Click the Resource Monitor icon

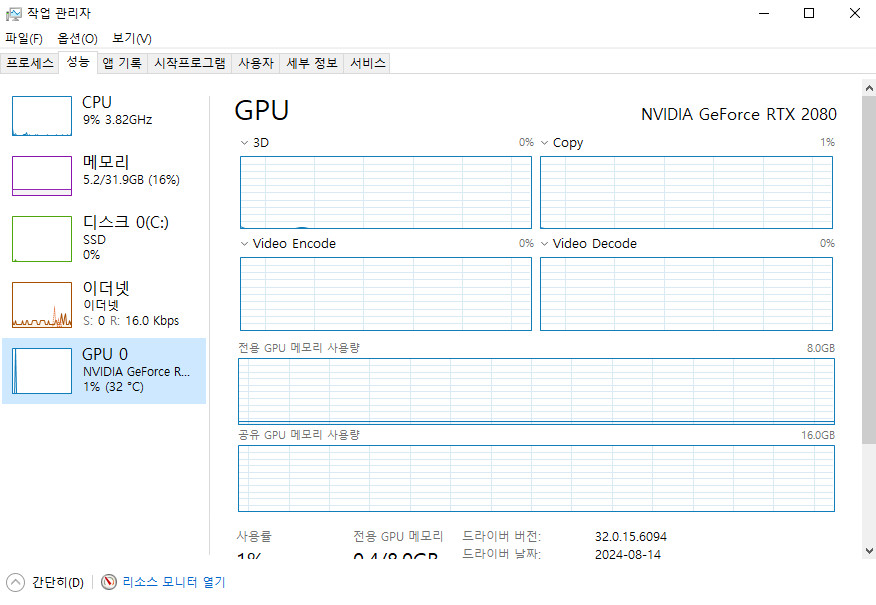108,582
